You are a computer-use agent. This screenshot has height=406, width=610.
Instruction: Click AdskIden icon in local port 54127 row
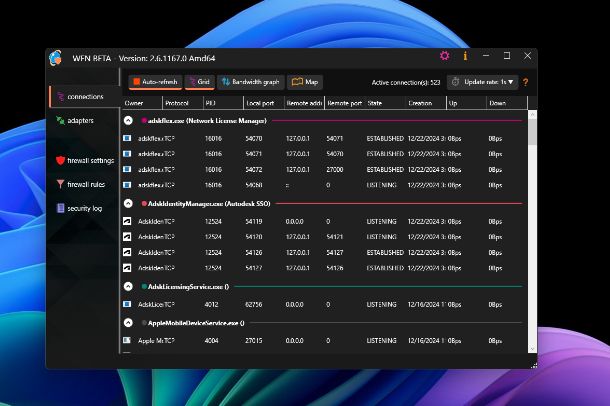127,268
